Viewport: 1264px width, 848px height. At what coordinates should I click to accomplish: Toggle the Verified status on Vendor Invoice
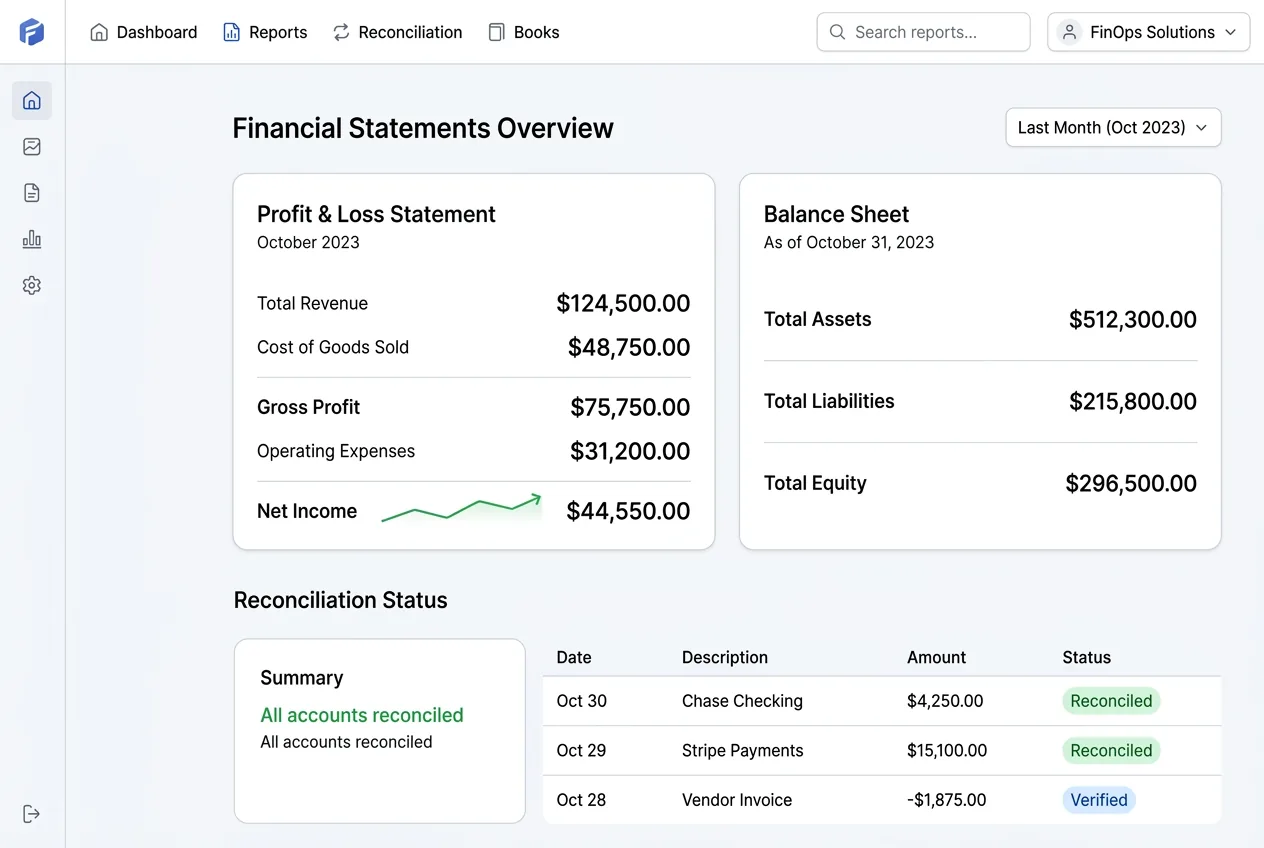(1098, 800)
